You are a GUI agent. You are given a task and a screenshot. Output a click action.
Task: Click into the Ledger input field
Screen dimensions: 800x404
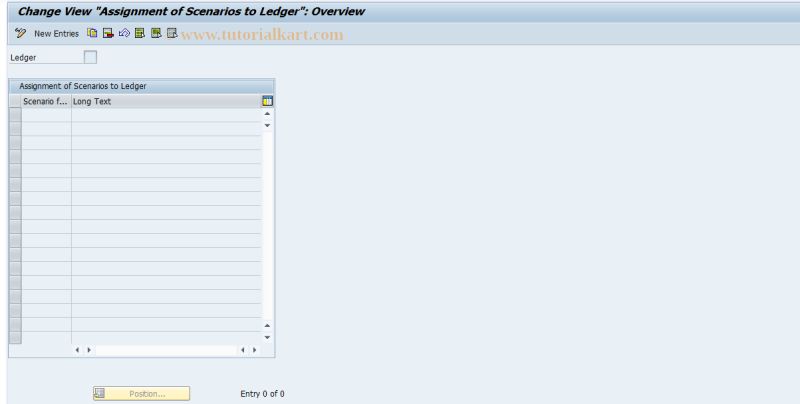click(x=90, y=57)
